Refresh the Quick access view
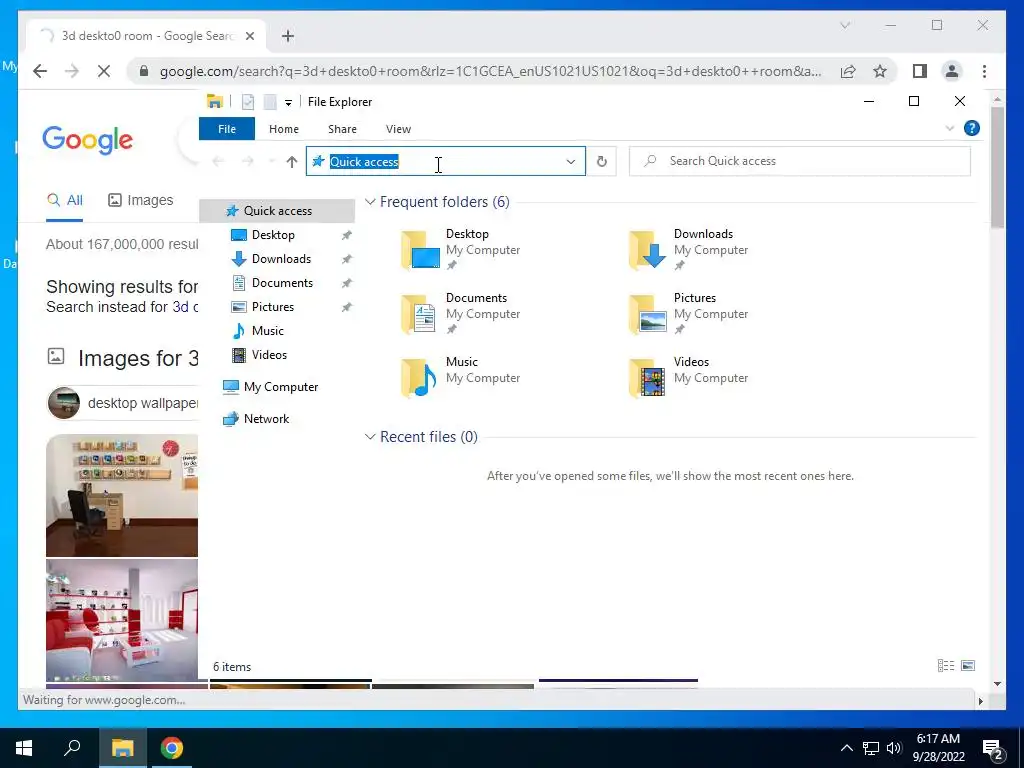 coord(601,161)
